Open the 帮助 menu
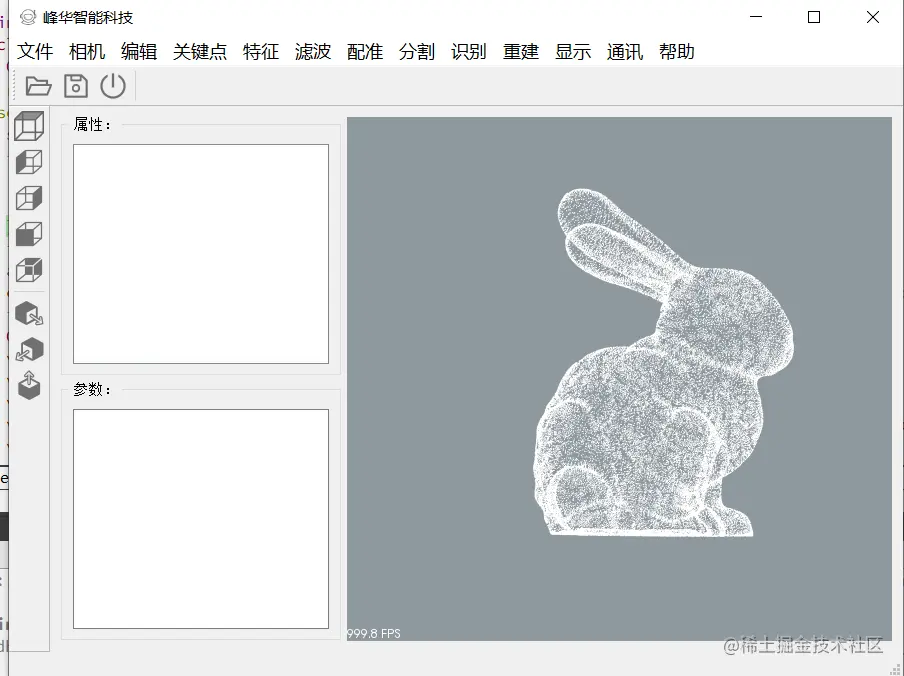This screenshot has height=676, width=904. tap(676, 52)
